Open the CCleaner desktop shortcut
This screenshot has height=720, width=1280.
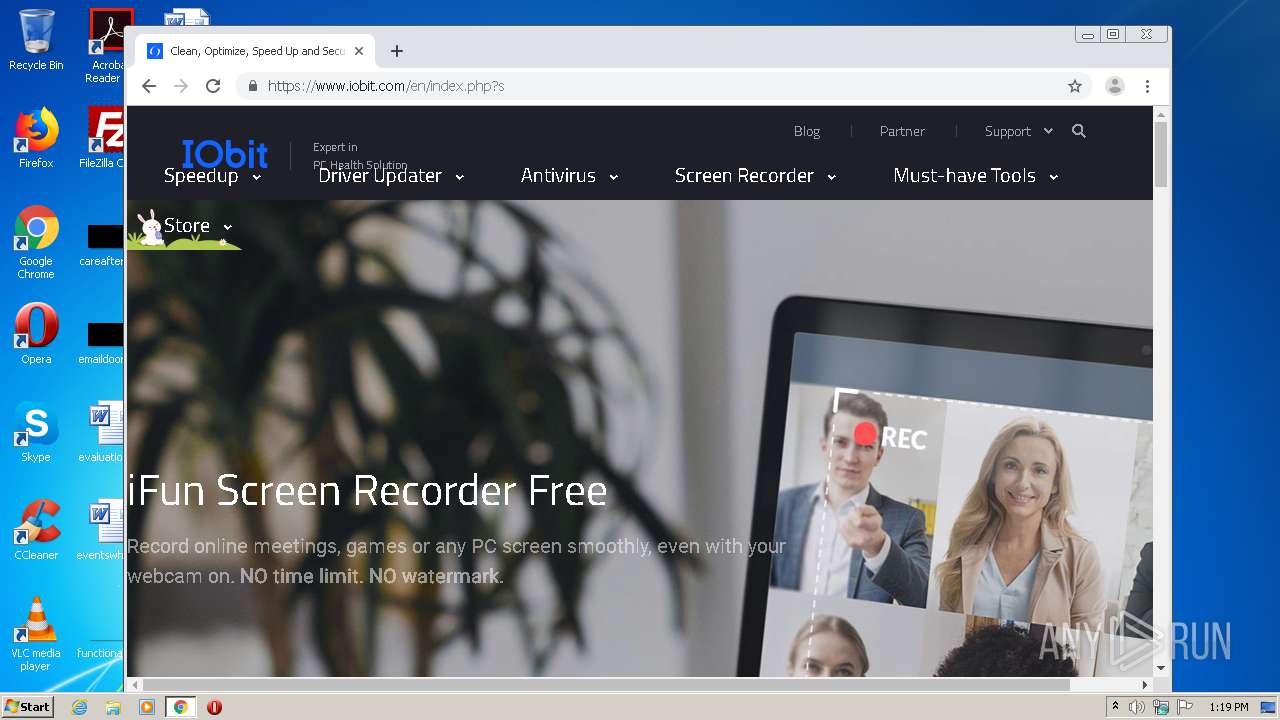[x=36, y=530]
